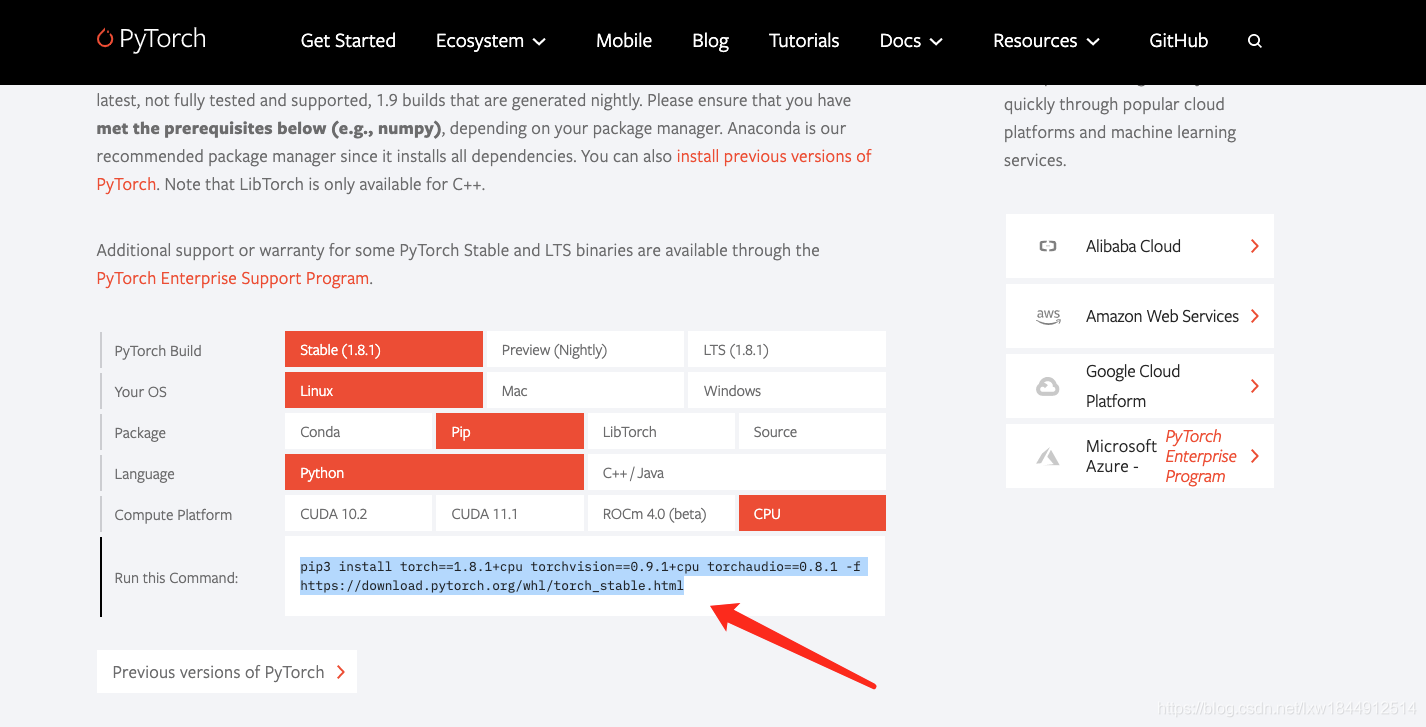The image size is (1426, 727).
Task: Click 'met the prerequisites below' bold text
Action: [x=212, y=128]
